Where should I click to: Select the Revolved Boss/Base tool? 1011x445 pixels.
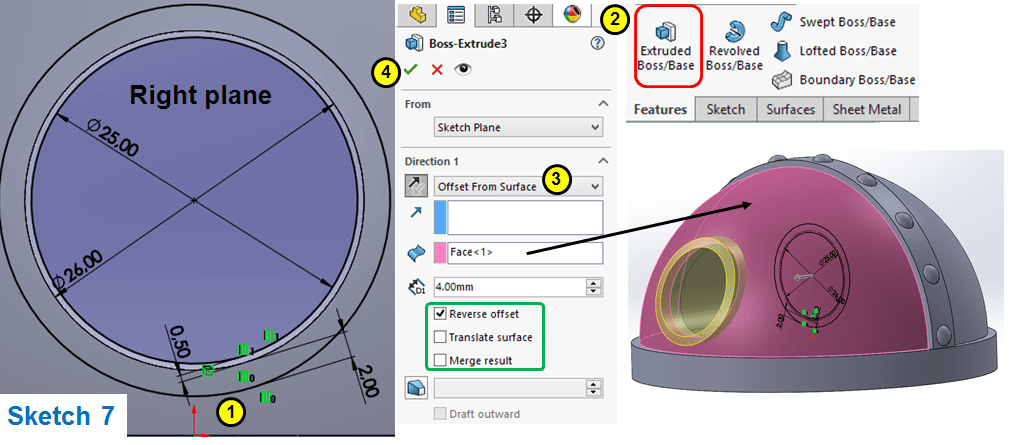pos(734,45)
